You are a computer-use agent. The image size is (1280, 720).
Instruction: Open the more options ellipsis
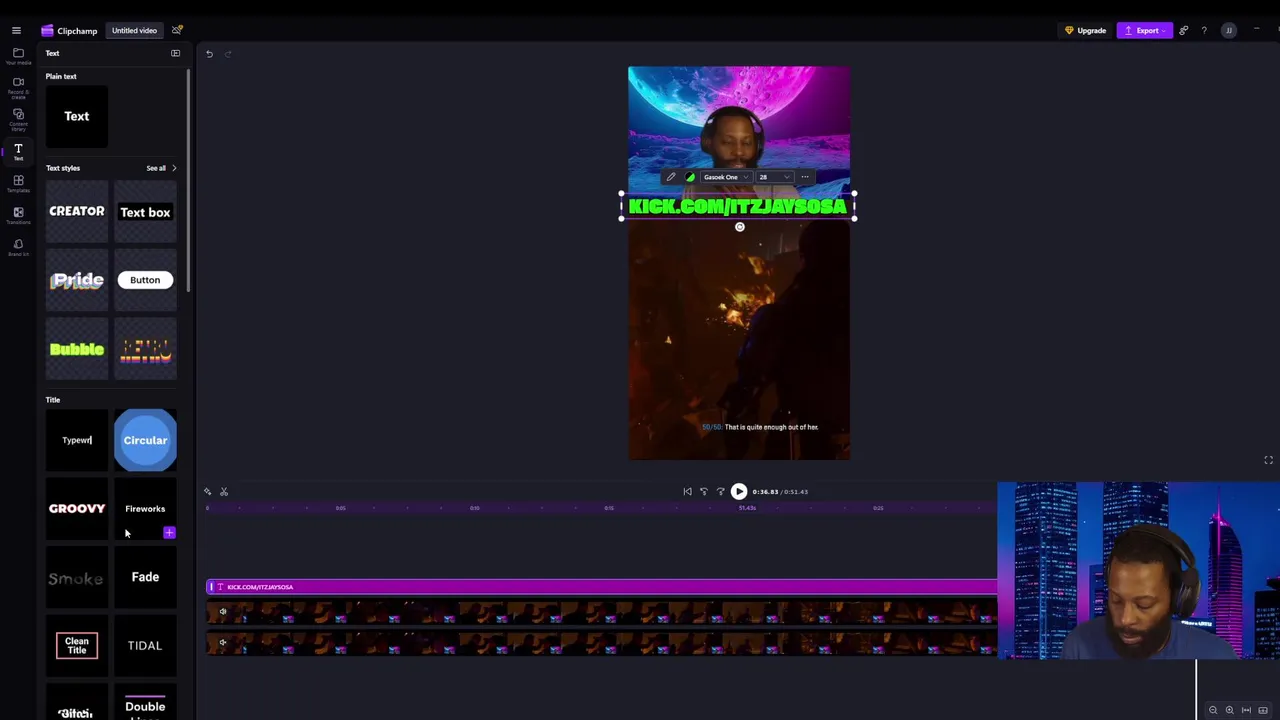pos(805,177)
